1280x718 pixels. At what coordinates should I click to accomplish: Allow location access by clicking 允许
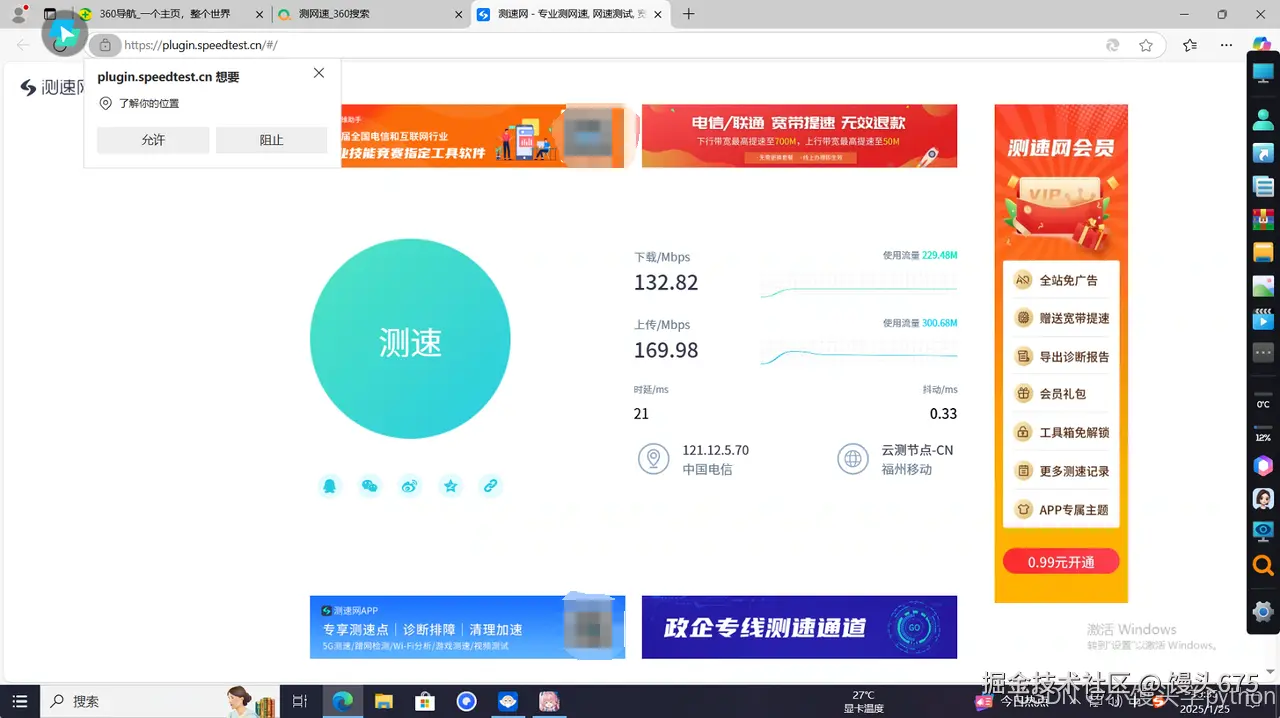coord(152,139)
